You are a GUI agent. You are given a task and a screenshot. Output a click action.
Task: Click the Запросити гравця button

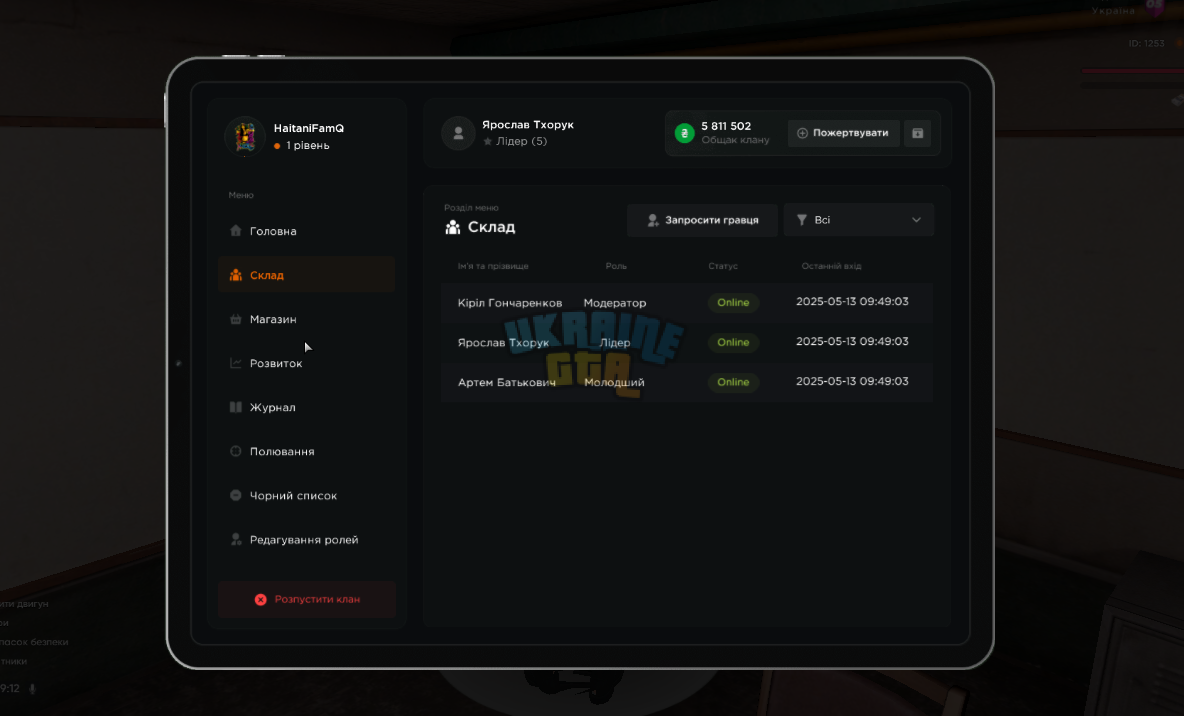[x=702, y=221]
